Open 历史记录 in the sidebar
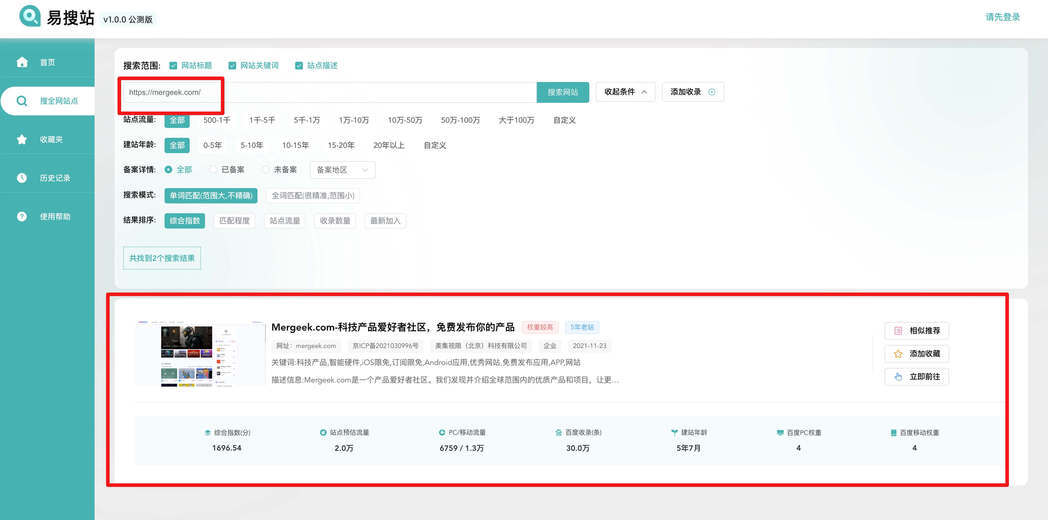The height and width of the screenshot is (520, 1048). (x=47, y=178)
